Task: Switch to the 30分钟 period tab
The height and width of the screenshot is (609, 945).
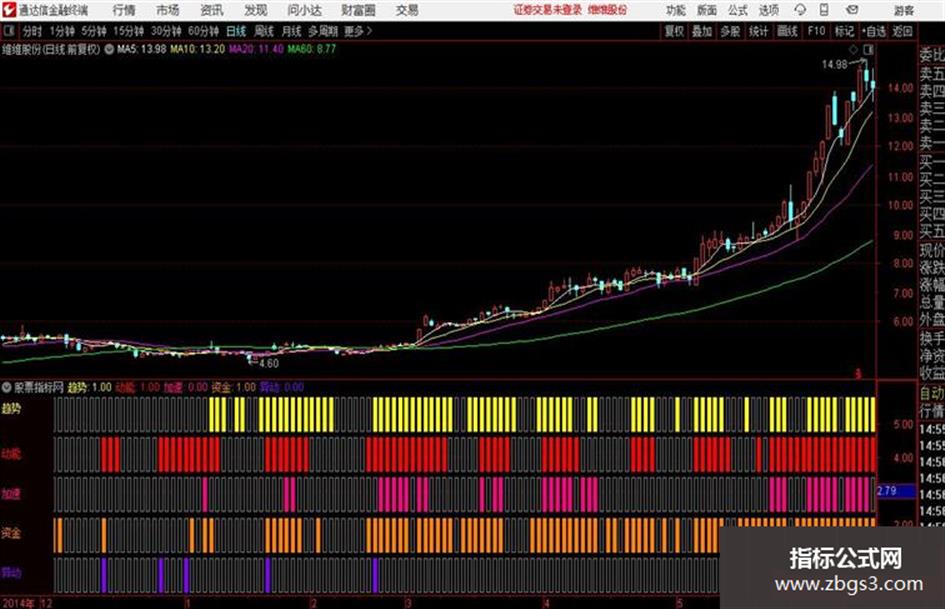Action: (x=166, y=31)
